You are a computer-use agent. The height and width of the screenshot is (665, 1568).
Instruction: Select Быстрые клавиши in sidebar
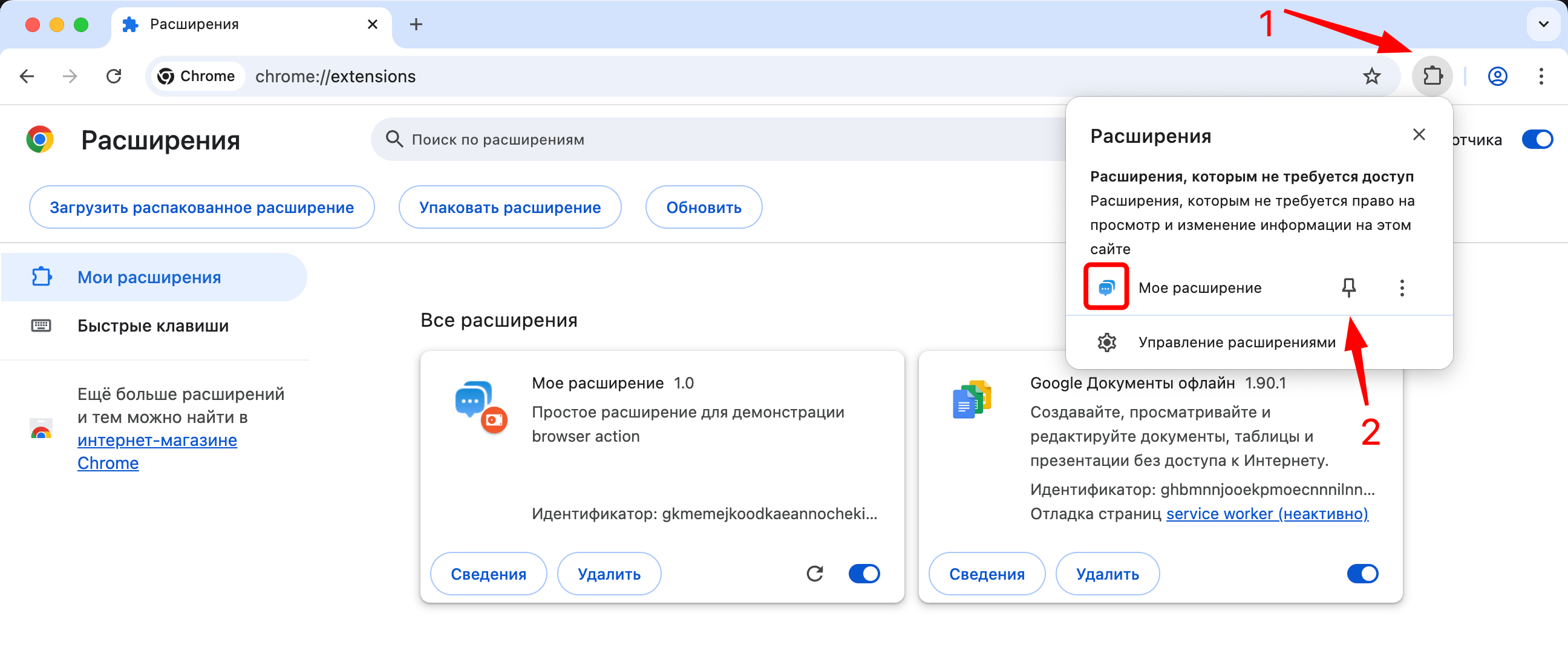[x=153, y=326]
